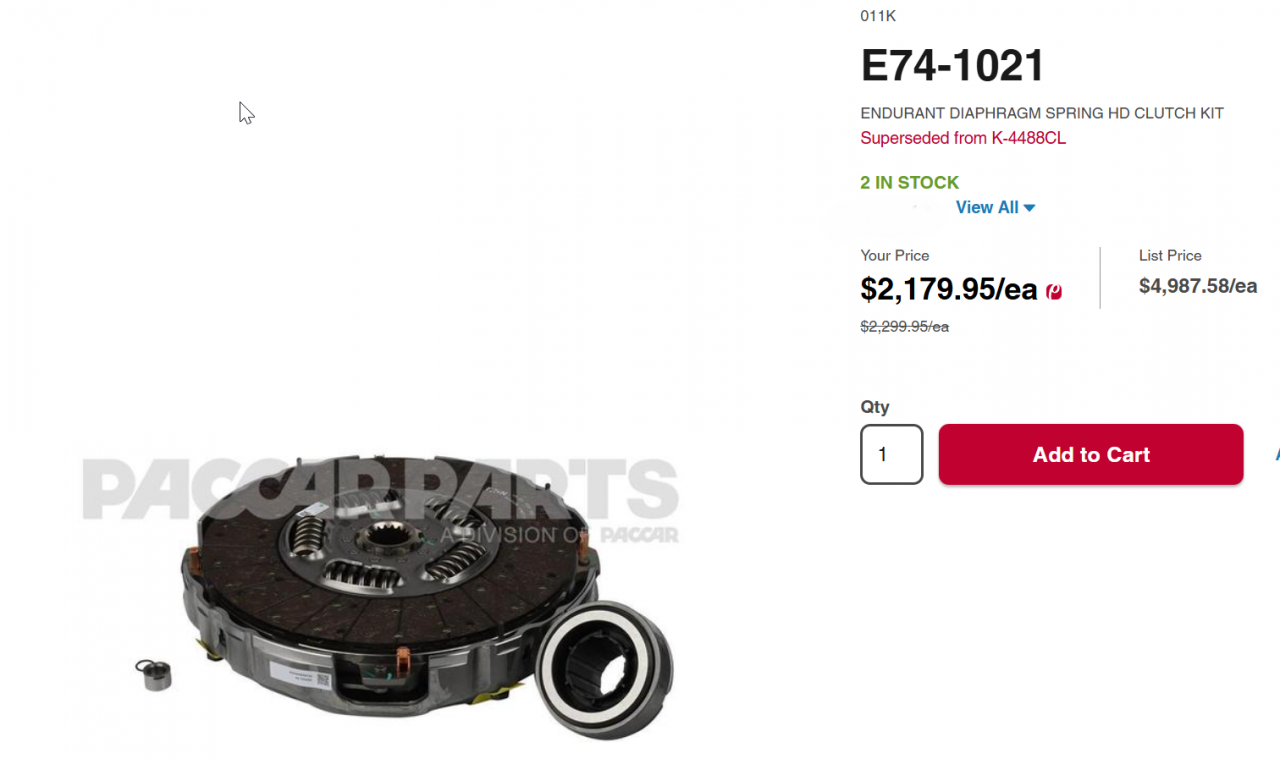The height and width of the screenshot is (759, 1280).
Task: Select the E74-1021 part number heading
Action: click(953, 66)
